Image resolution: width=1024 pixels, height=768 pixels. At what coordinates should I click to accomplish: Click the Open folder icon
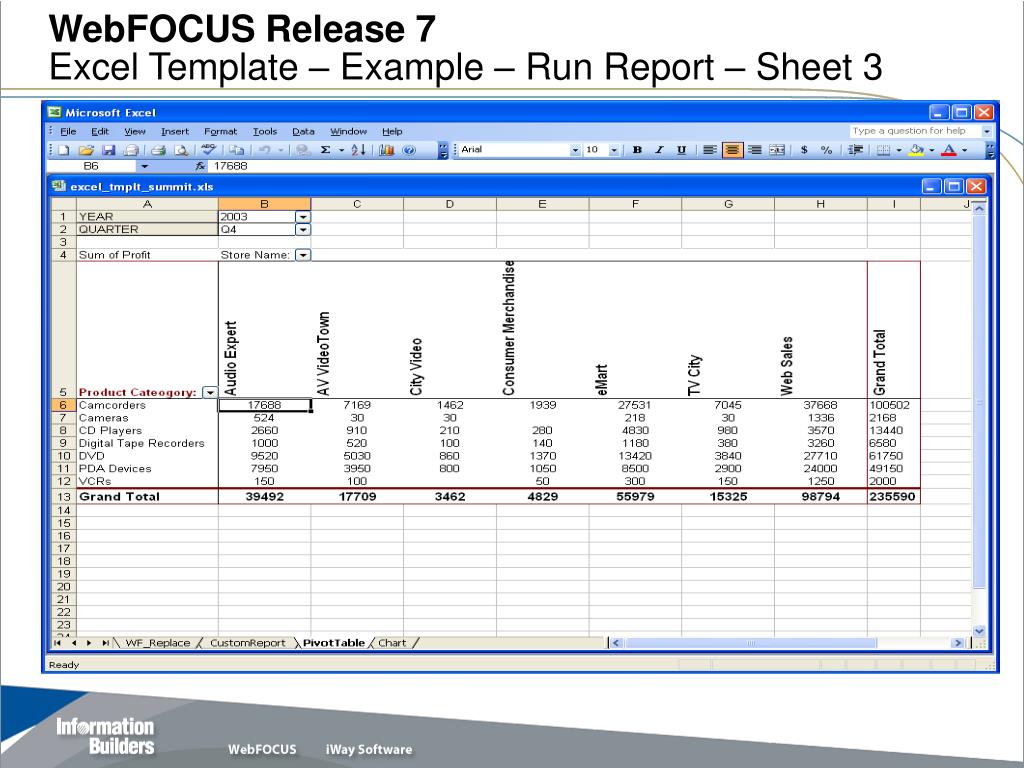click(x=86, y=150)
